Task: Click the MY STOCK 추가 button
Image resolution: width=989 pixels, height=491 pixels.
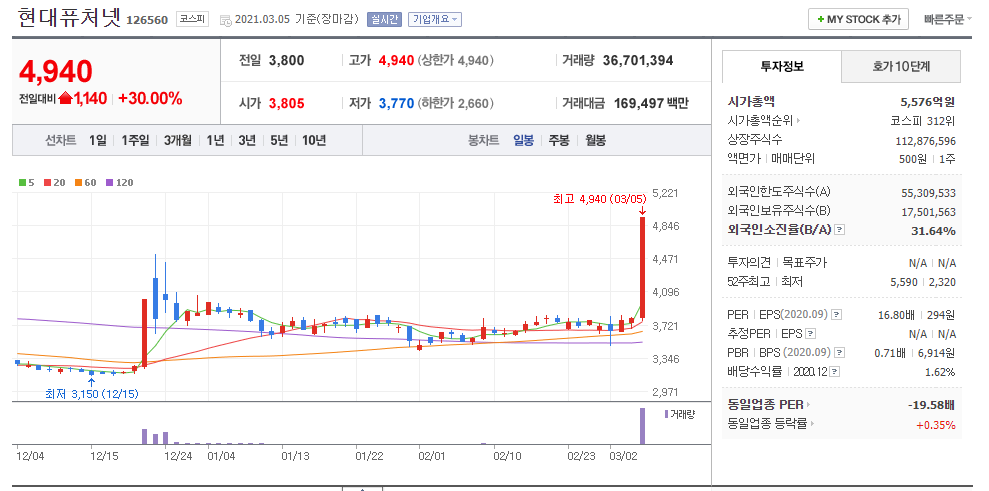Action: point(858,20)
